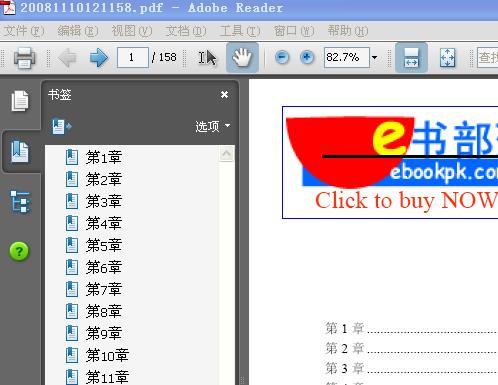Click the Adobe PDF icon in title bar
498x385 pixels.
tap(8, 7)
